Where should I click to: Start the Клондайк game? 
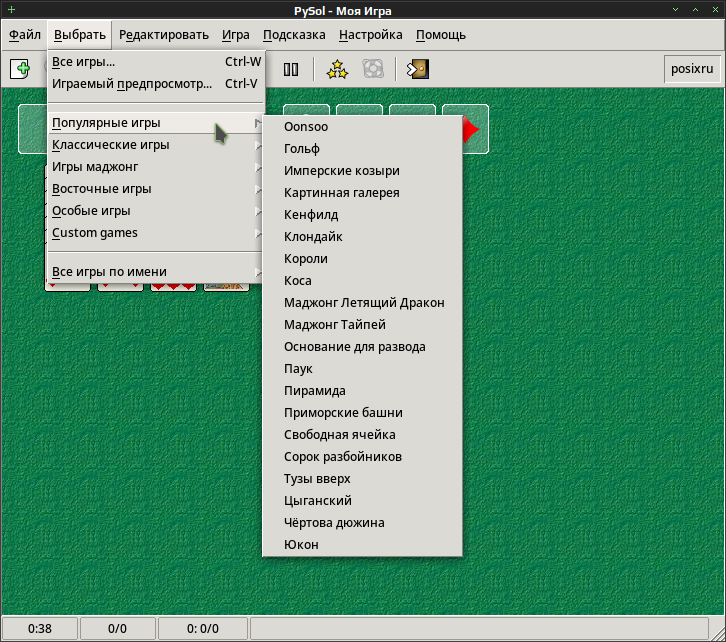362,237
